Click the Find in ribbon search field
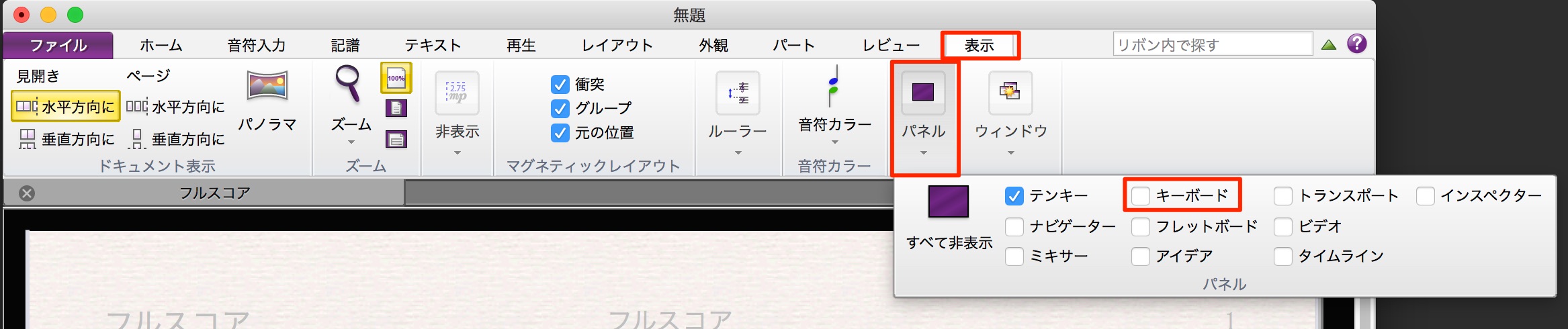1568x329 pixels. [1213, 44]
